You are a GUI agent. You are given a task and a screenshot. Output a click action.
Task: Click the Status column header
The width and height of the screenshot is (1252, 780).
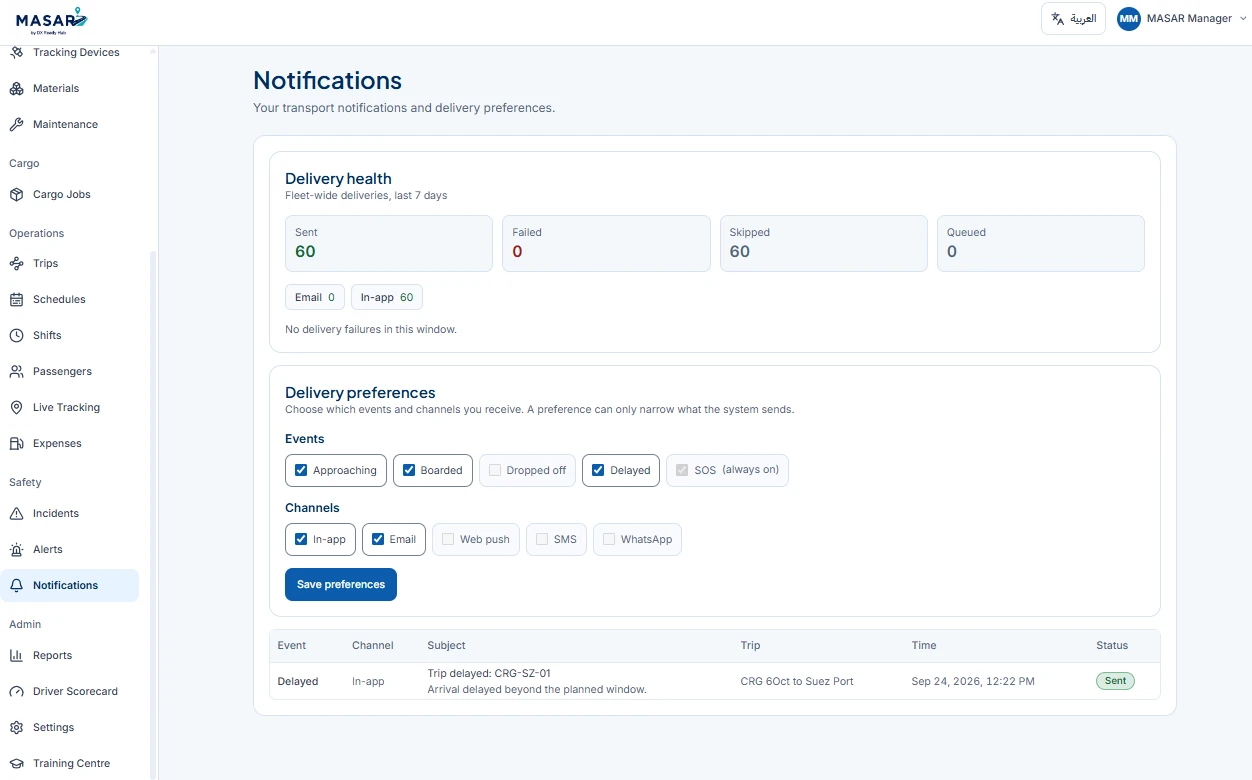pyautogui.click(x=1112, y=645)
